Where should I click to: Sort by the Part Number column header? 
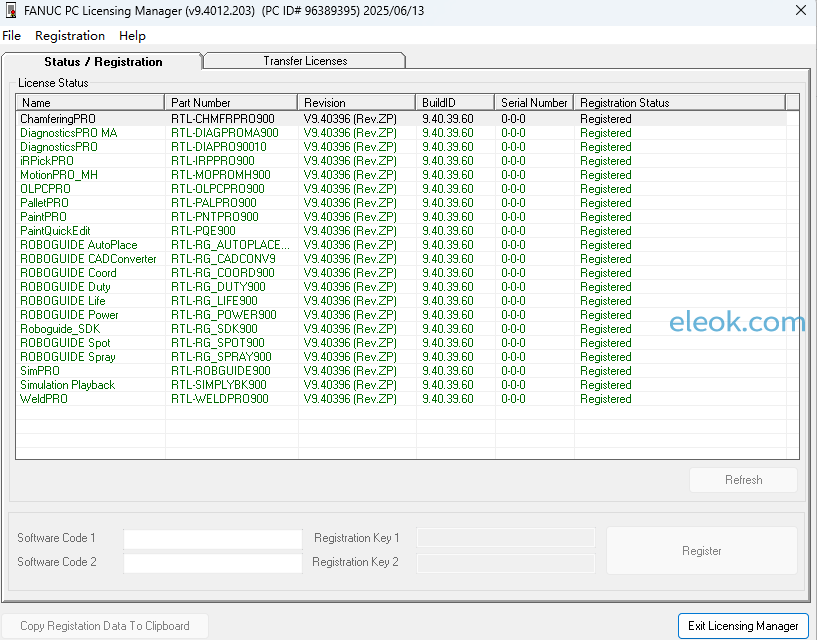pos(231,103)
